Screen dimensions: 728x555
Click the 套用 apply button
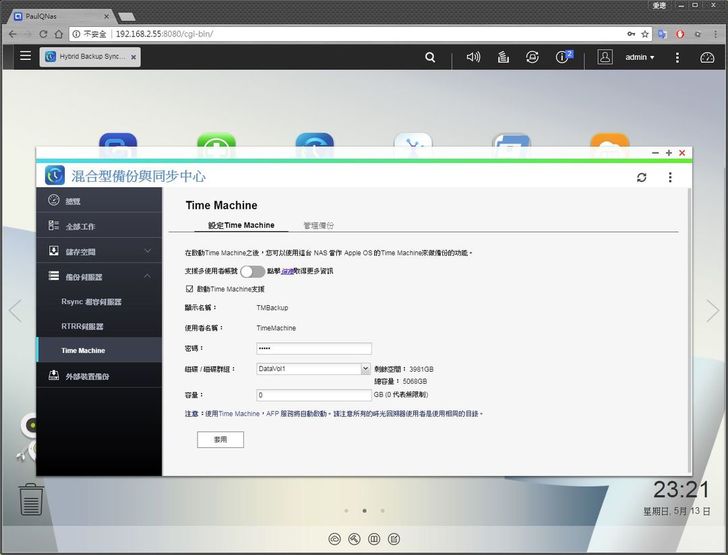pos(220,439)
